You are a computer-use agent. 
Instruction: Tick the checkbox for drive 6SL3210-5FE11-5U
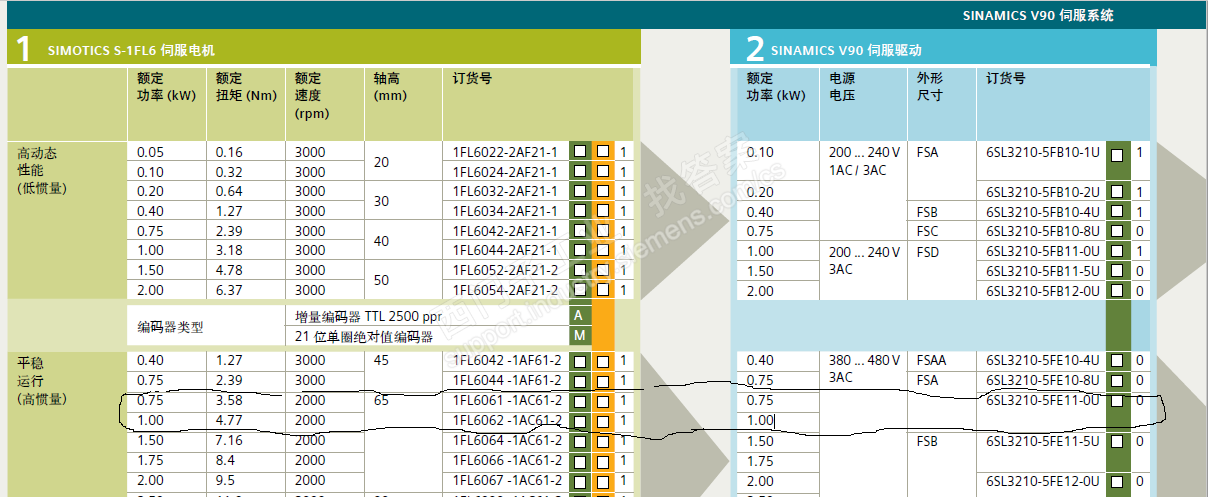1117,441
